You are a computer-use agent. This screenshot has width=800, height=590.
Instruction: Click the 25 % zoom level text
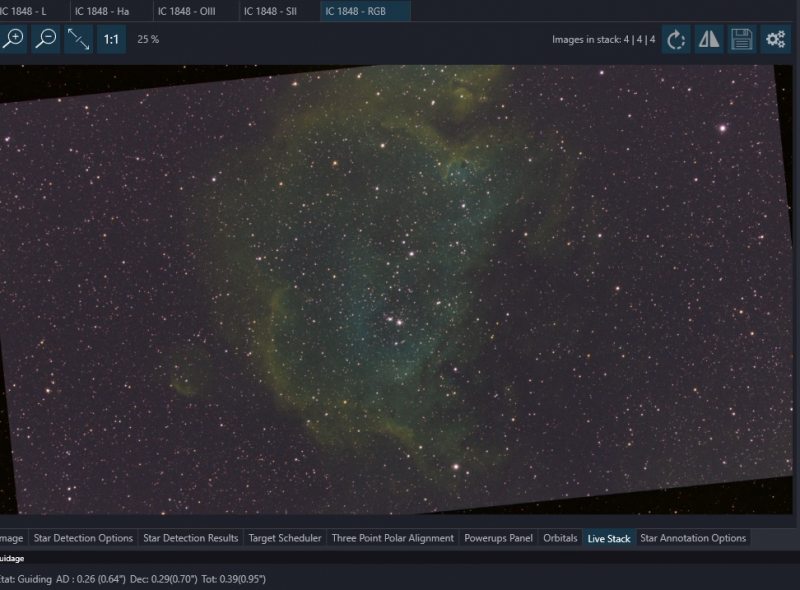pos(148,39)
